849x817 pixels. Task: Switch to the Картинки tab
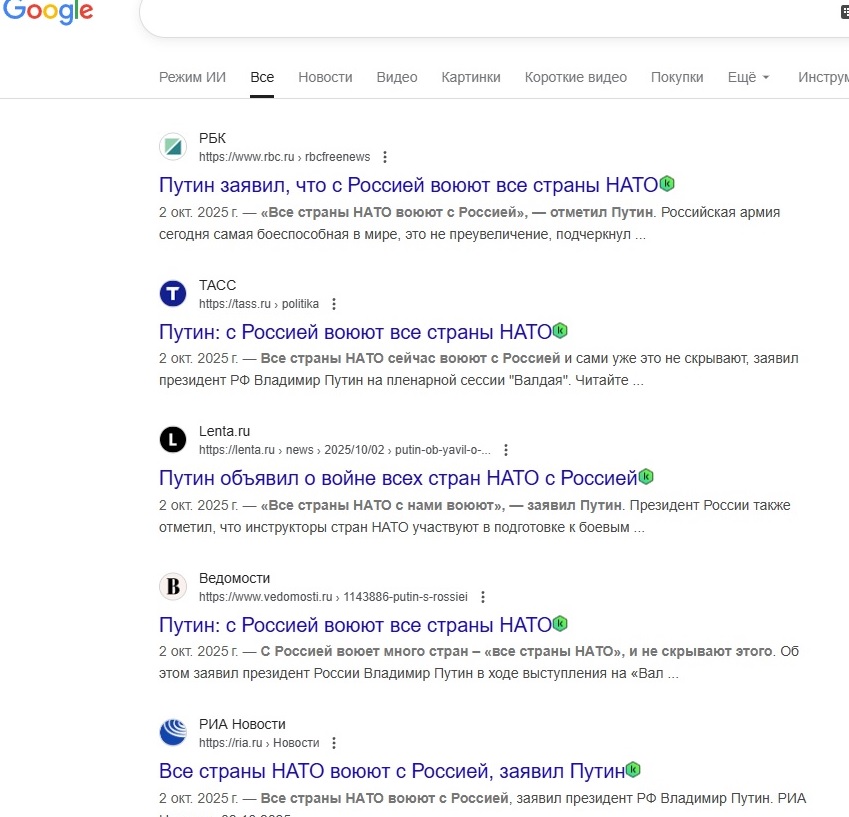click(471, 77)
